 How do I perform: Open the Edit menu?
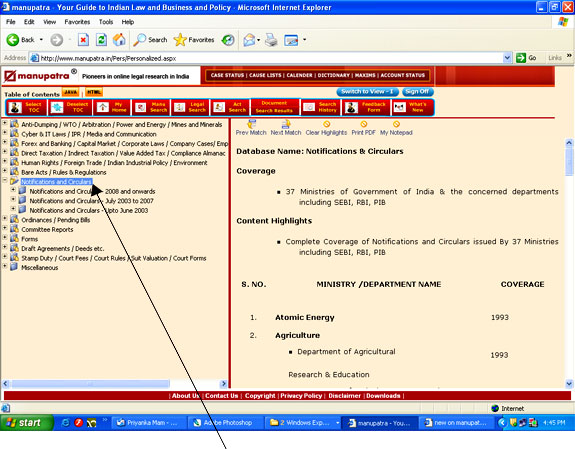[x=29, y=22]
